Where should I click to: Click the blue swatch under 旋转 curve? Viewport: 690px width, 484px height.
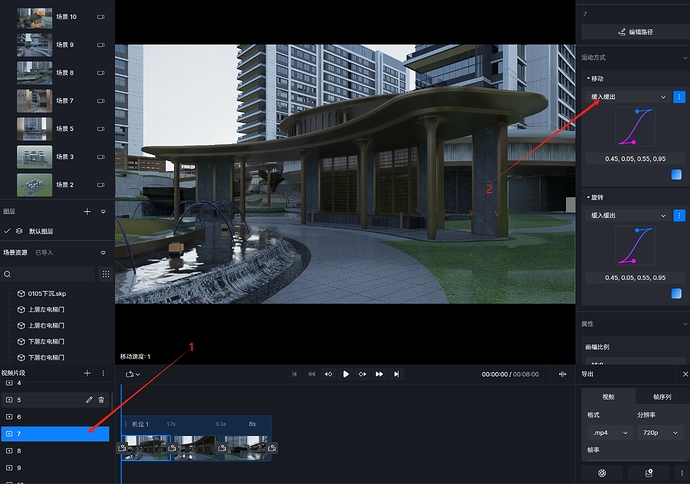click(x=676, y=293)
